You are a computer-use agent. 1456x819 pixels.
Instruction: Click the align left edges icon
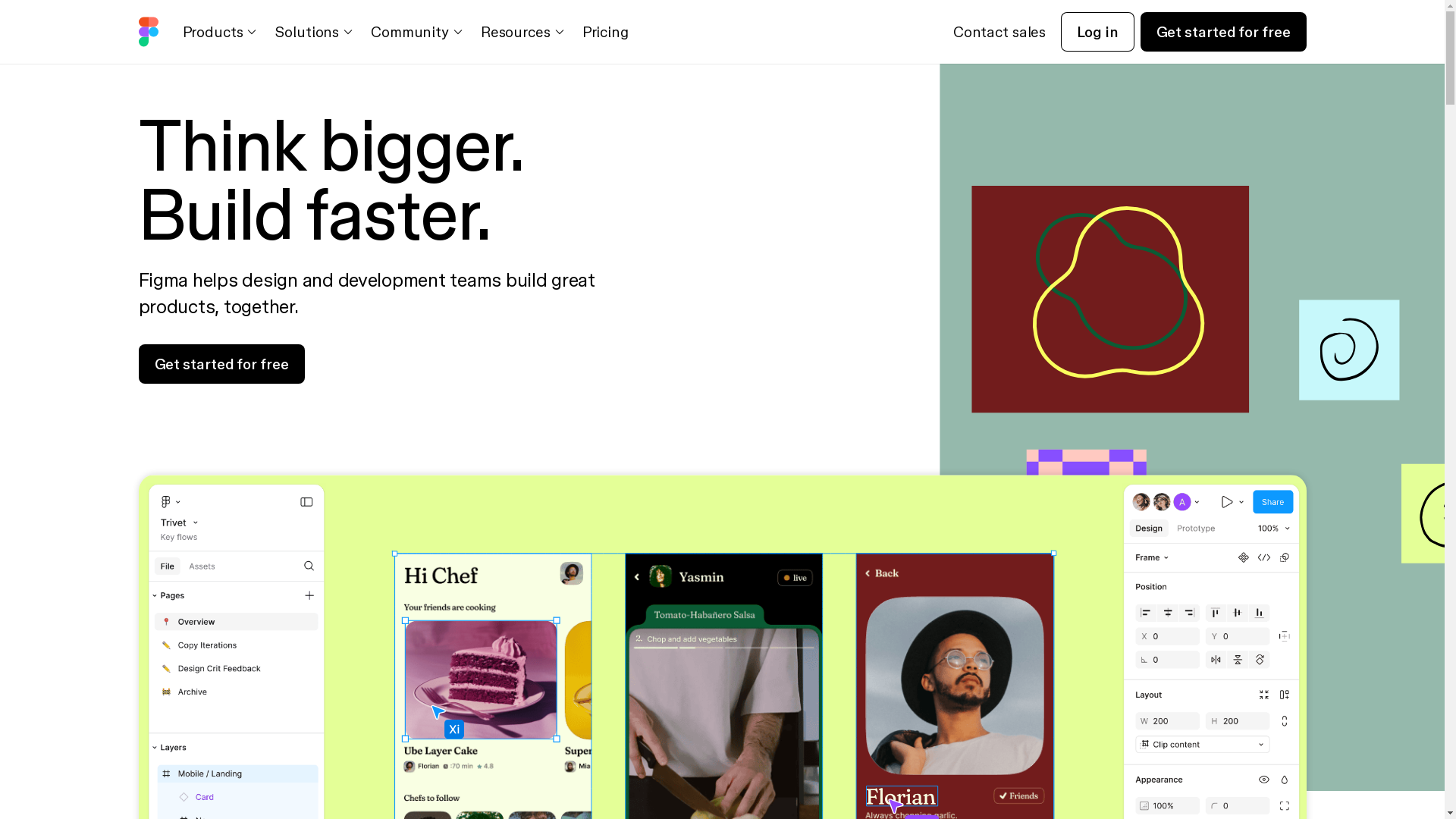pos(1147,611)
